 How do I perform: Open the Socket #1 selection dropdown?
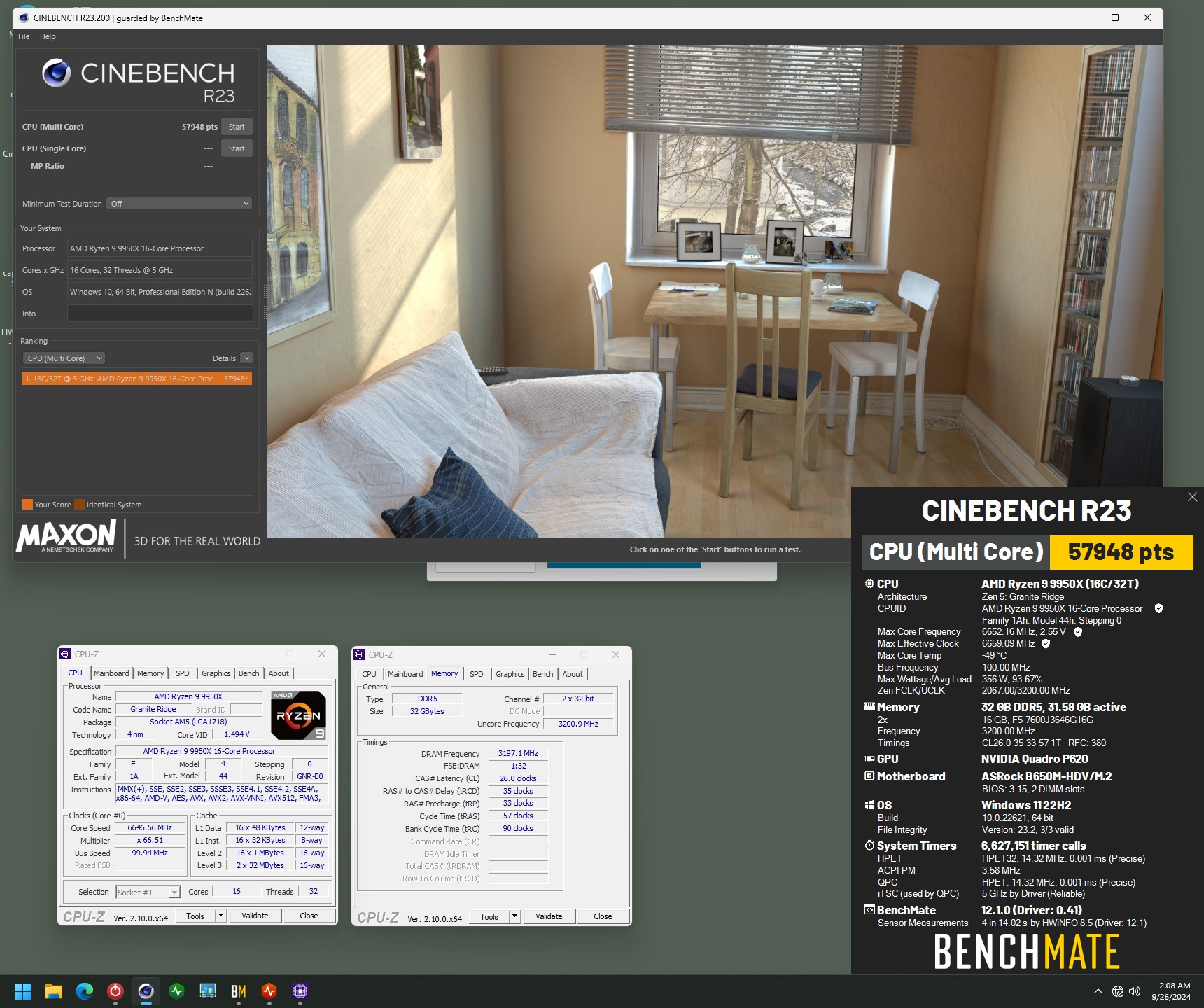(x=148, y=892)
